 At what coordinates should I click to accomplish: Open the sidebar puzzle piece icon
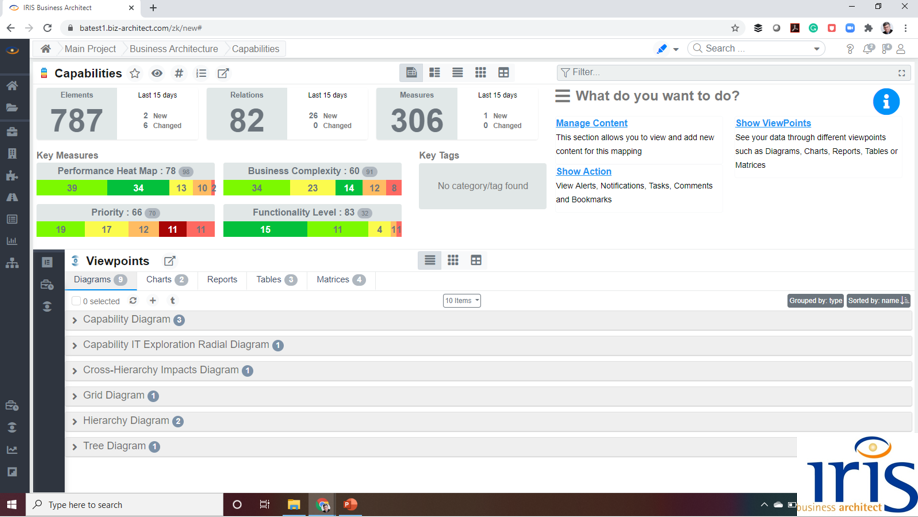tap(12, 176)
